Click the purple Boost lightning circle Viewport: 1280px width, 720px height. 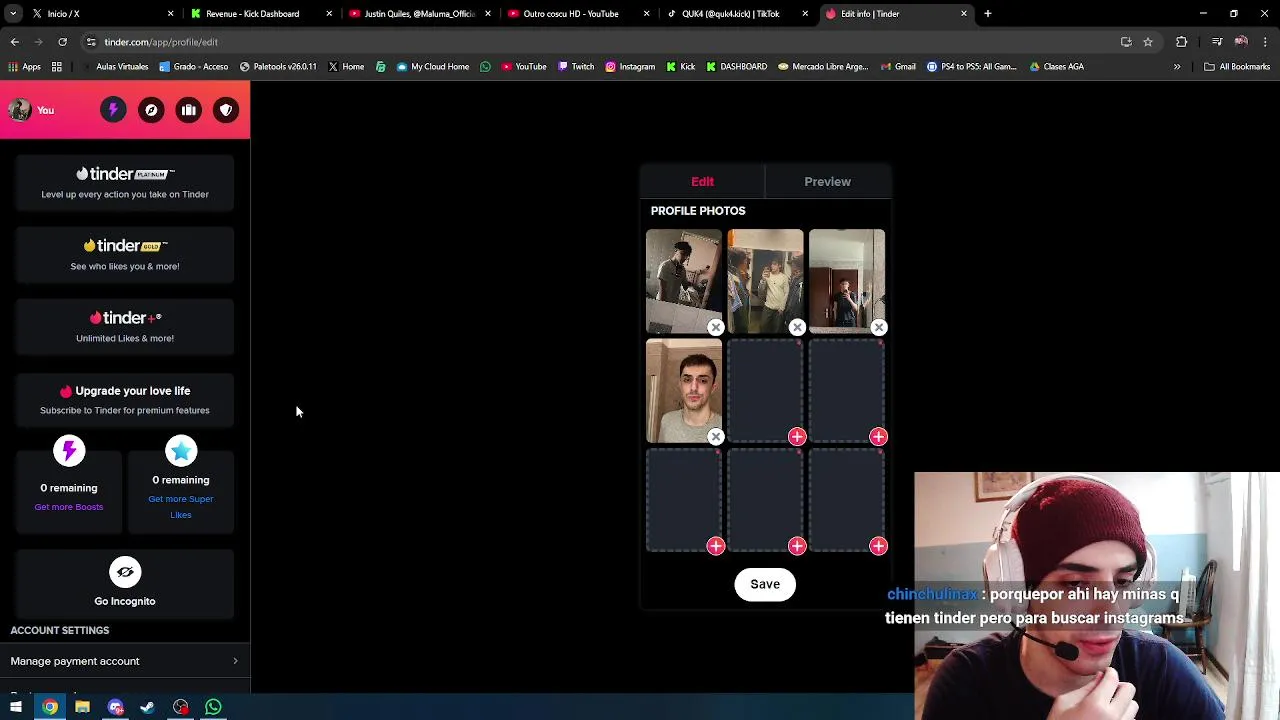tap(69, 451)
